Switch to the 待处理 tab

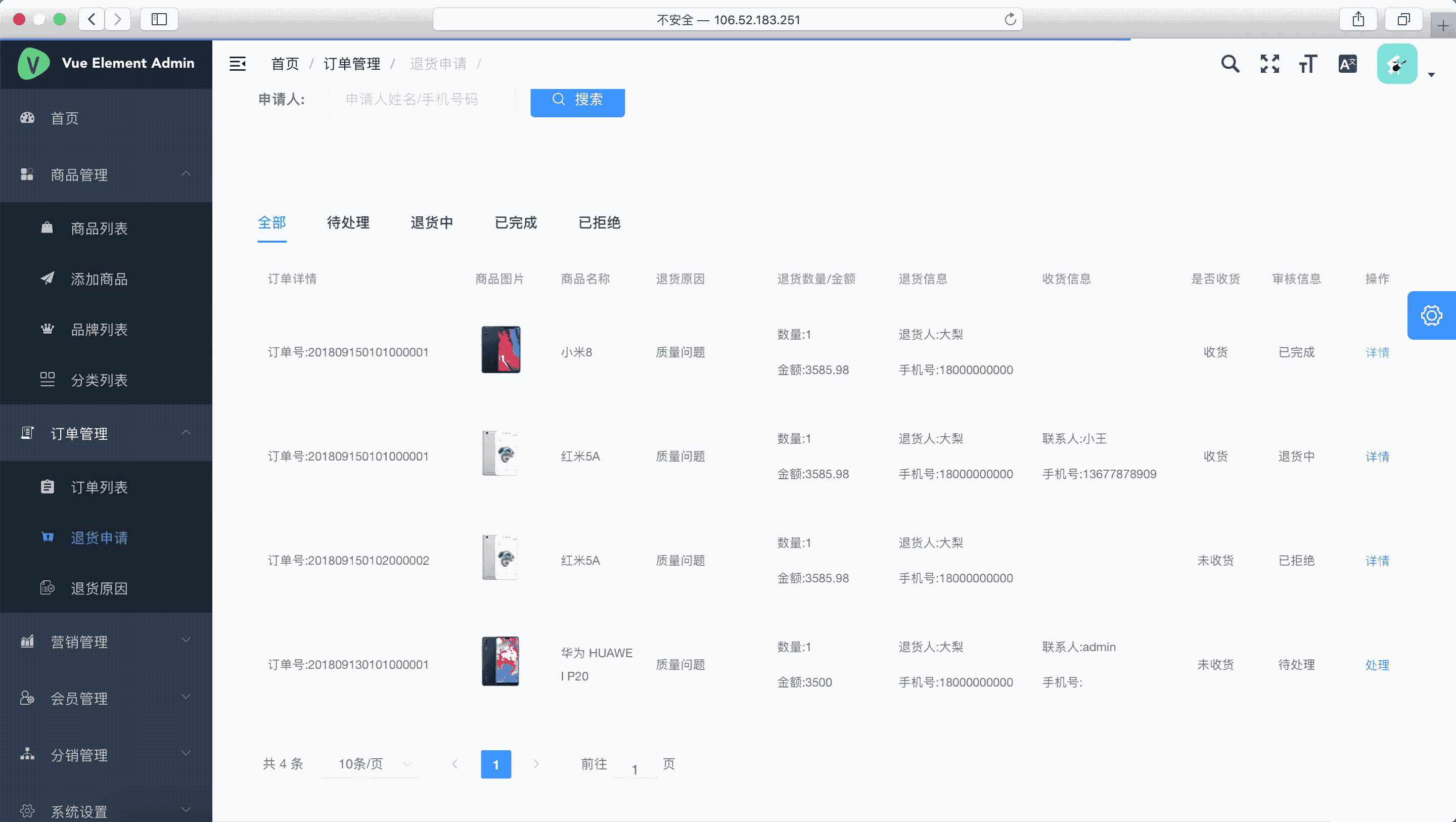tap(348, 223)
